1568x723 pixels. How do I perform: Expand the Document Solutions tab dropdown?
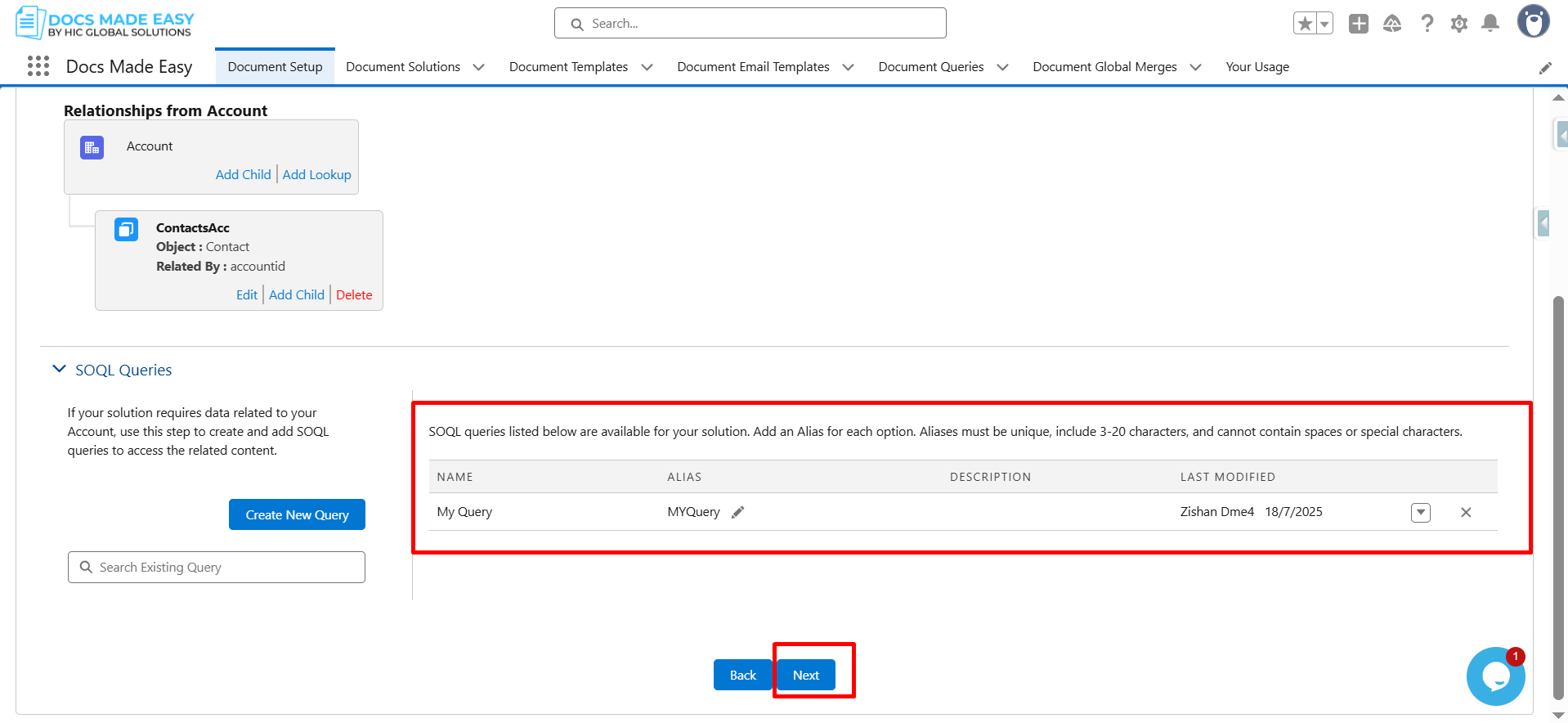click(x=479, y=67)
